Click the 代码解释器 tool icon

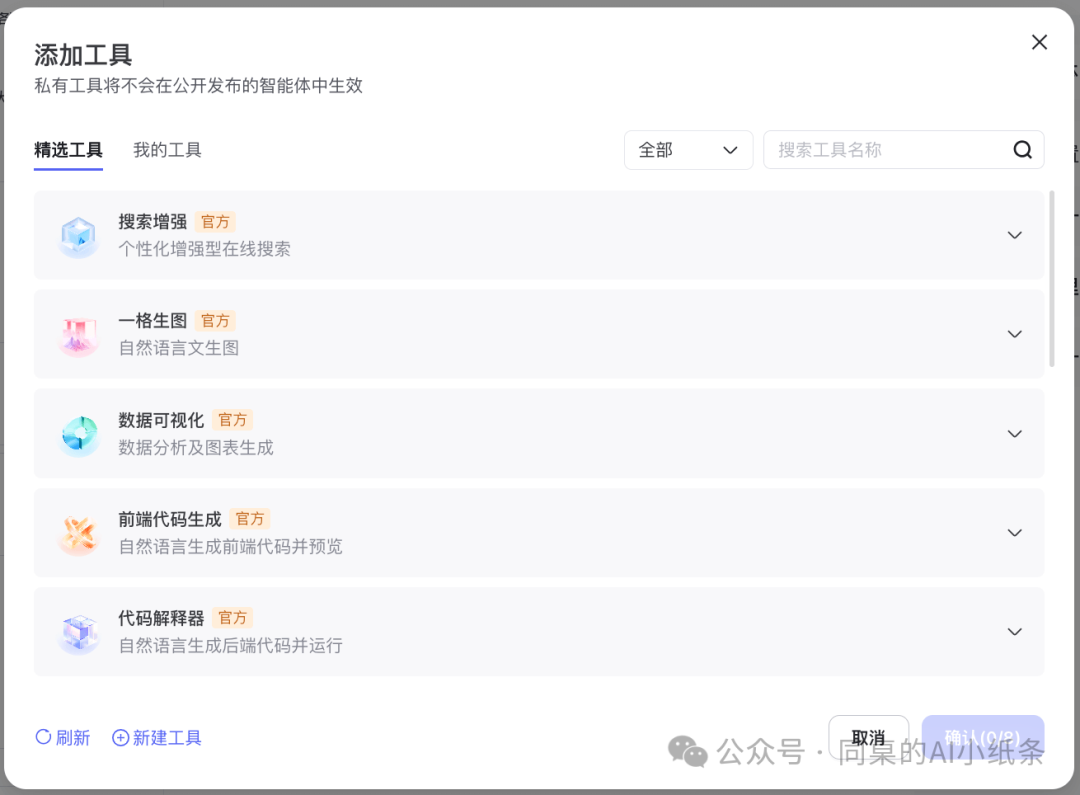[x=79, y=631]
